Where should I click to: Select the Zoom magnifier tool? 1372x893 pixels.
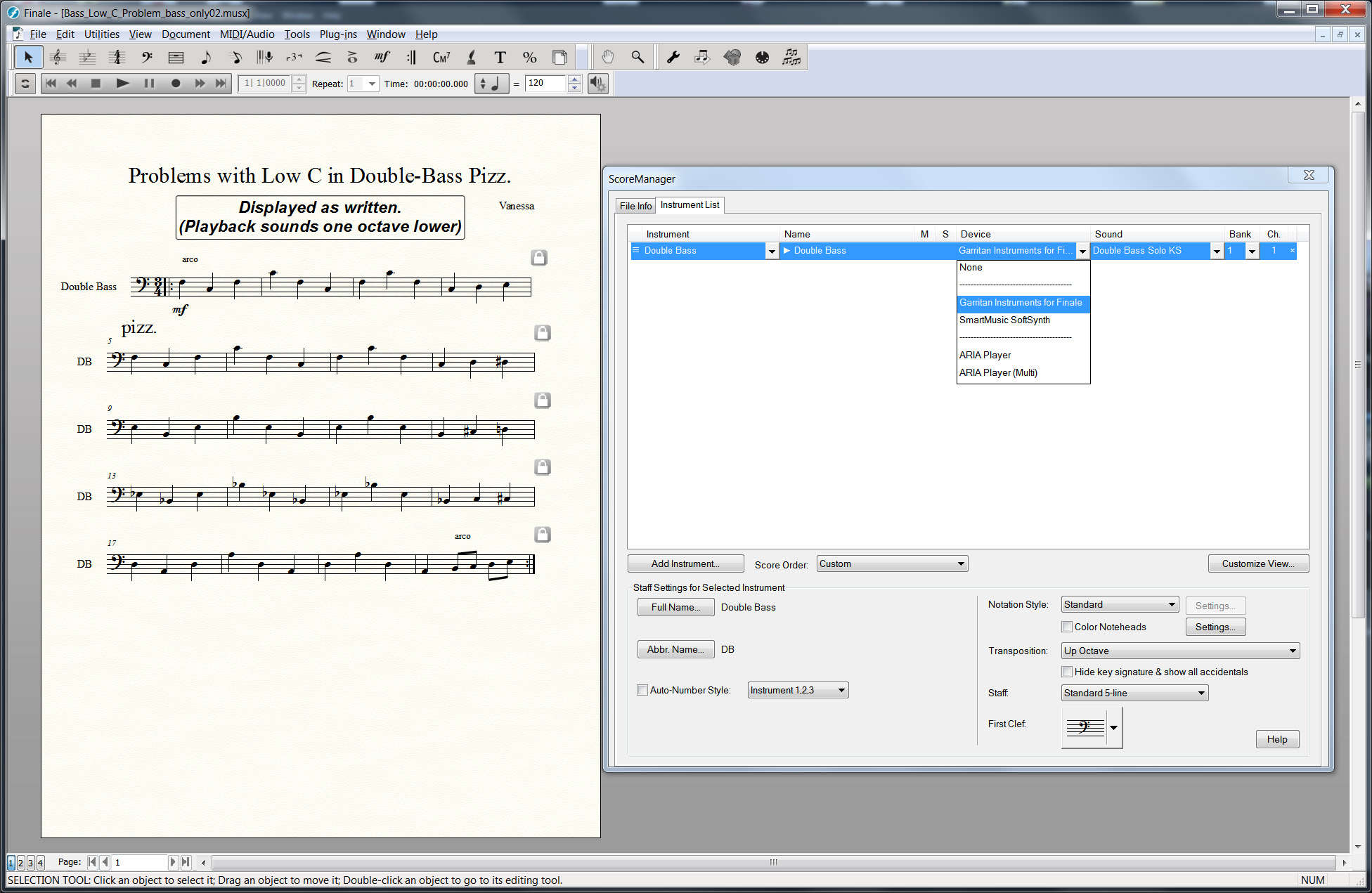(638, 58)
